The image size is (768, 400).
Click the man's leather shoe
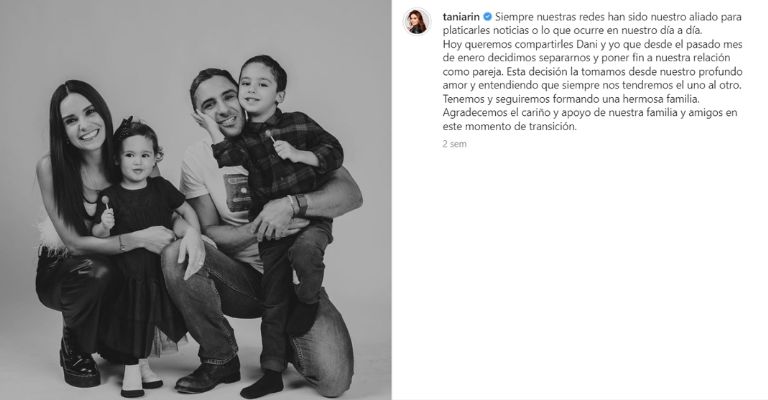pyautogui.click(x=208, y=376)
